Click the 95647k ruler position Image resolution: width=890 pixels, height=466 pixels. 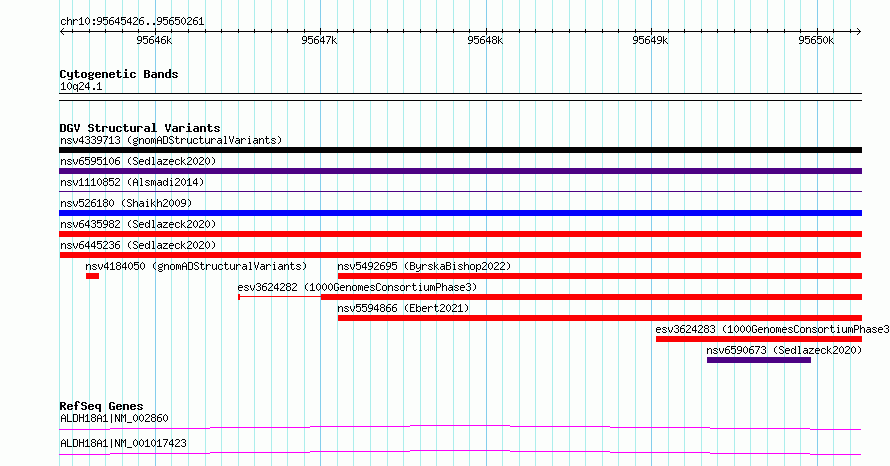319,40
